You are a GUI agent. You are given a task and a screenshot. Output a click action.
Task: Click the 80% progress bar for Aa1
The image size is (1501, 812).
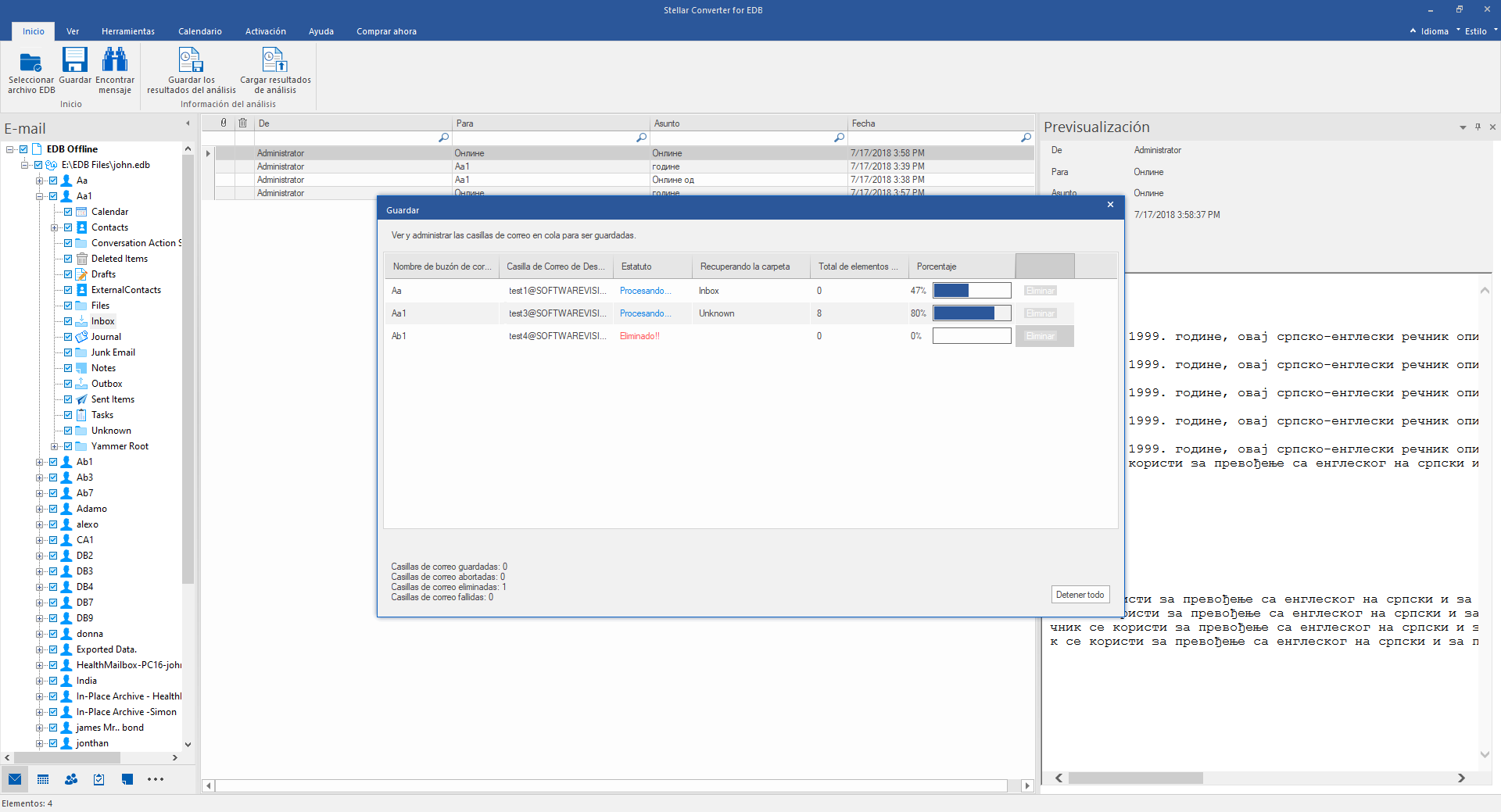[x=972, y=313]
